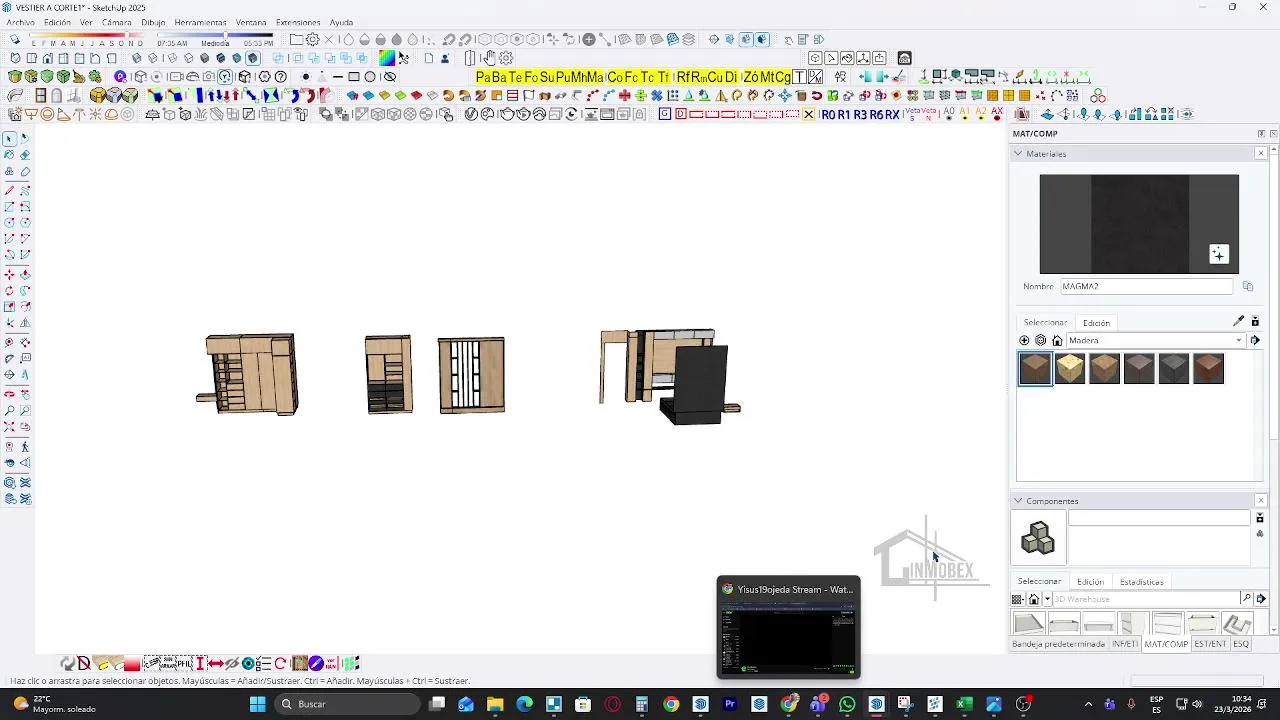Viewport: 1280px width, 720px height.
Task: Switch to the INF/ETI tray tab
Action: (x=1125, y=644)
